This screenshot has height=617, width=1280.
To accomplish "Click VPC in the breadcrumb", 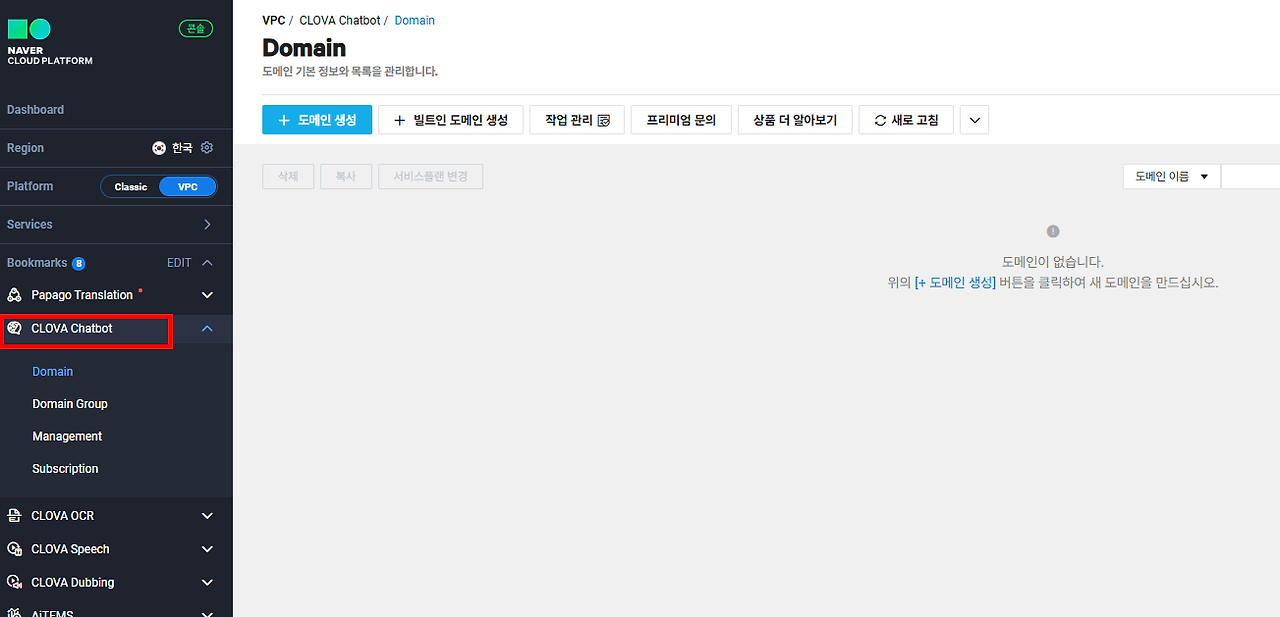I will pos(273,20).
